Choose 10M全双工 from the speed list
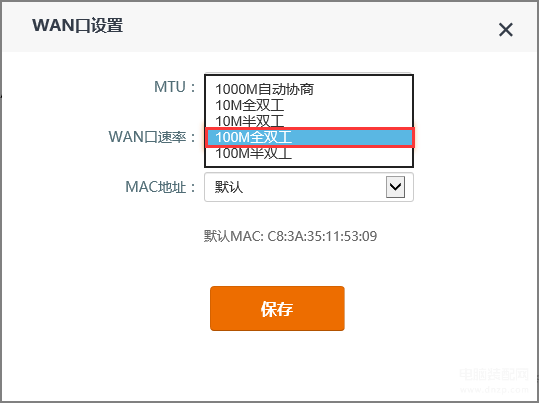The image size is (539, 403). pyautogui.click(x=309, y=105)
